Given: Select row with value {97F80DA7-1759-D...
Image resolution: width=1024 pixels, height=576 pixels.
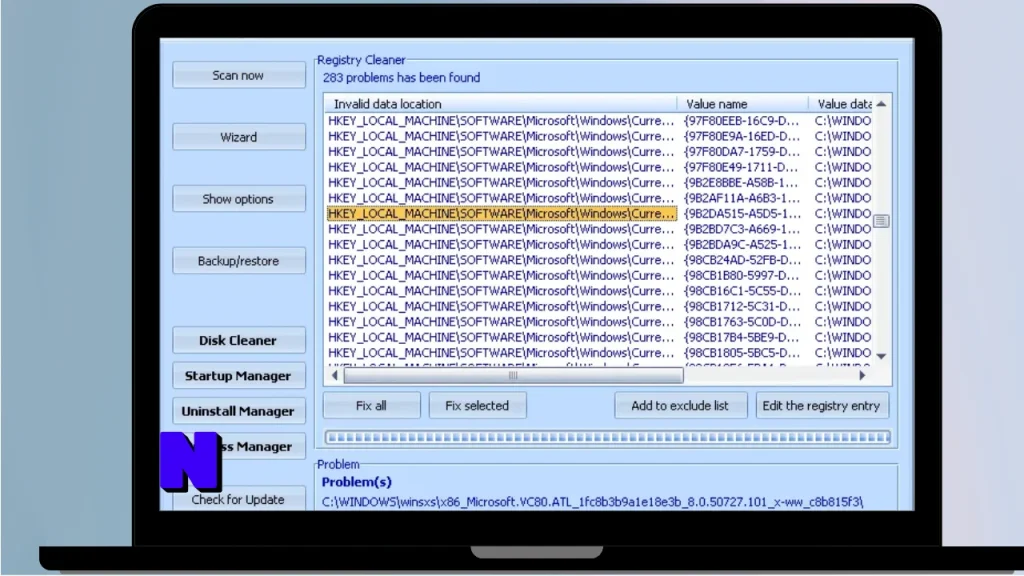Looking at the screenshot, I should click(599, 152).
